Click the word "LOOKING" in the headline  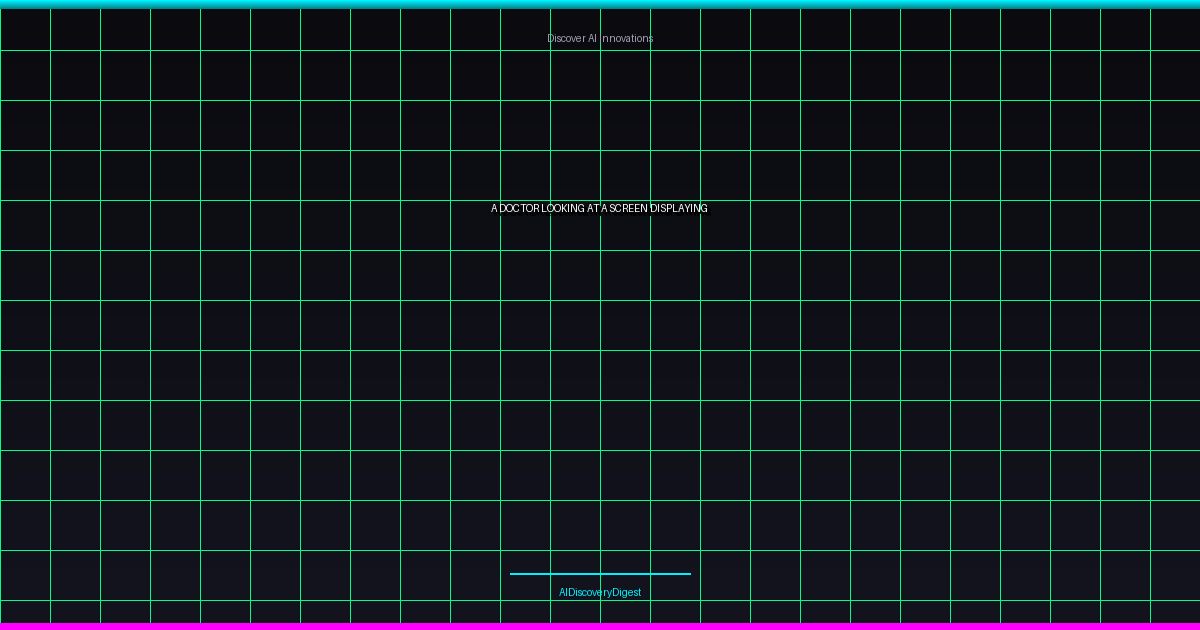coord(562,208)
